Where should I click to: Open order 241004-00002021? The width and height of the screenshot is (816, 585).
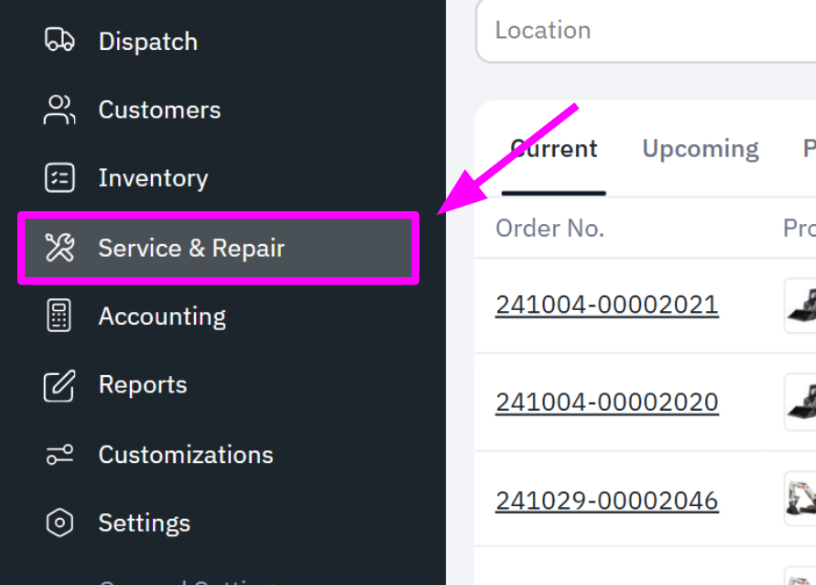(607, 304)
